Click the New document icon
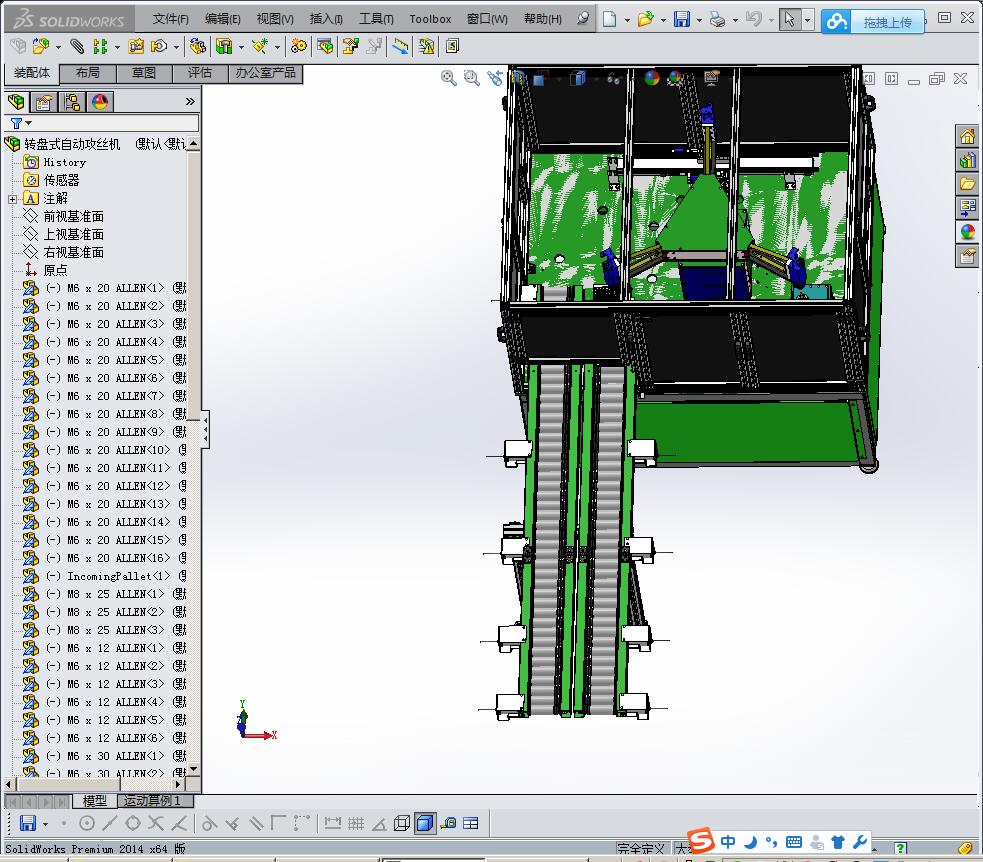 (x=609, y=19)
